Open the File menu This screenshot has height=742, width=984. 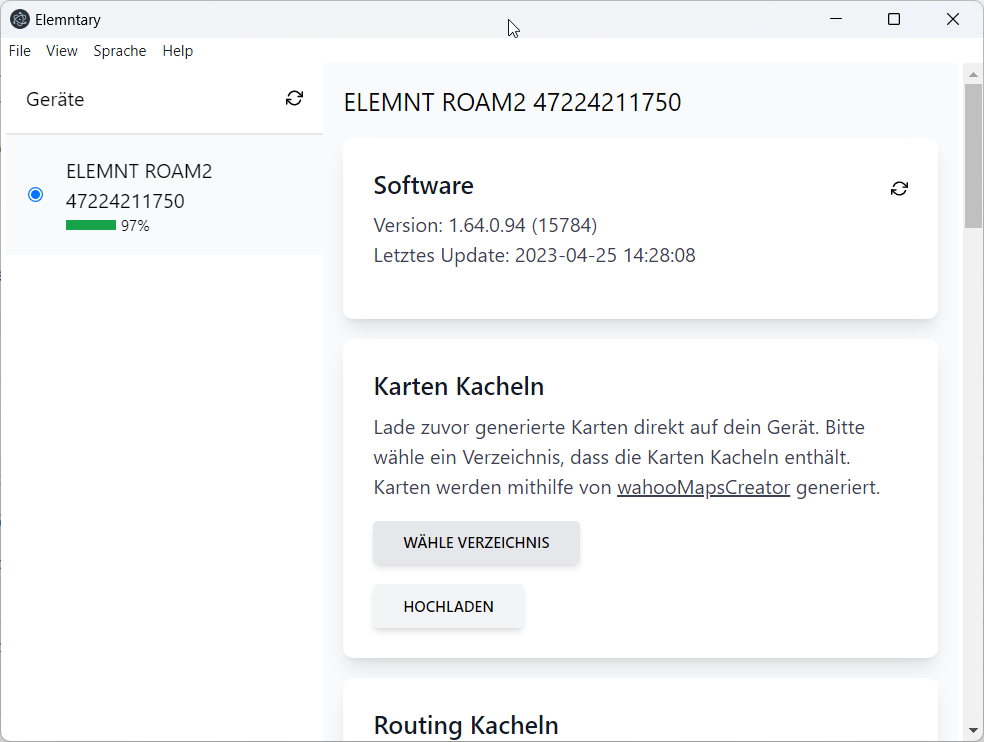tap(19, 51)
